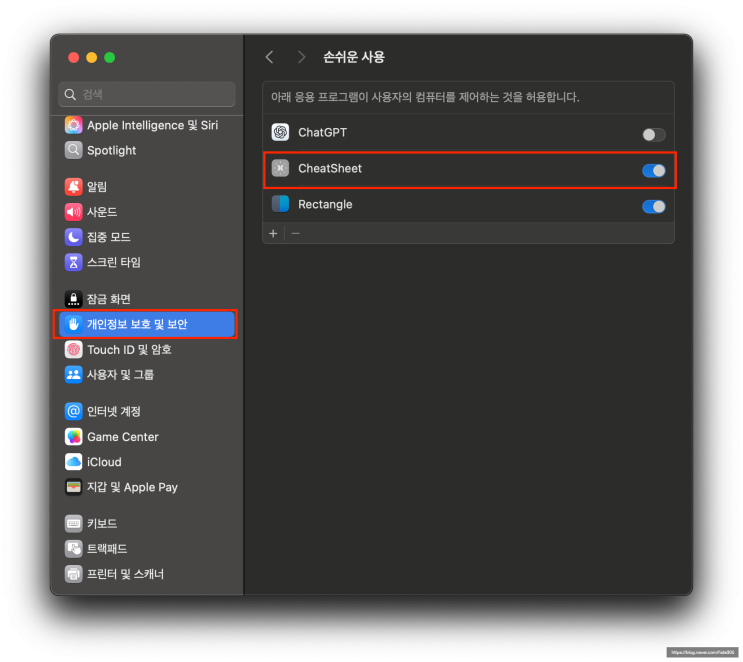The image size is (743, 662).
Task: Click the 잠금 화면 lock icon
Action: click(x=73, y=299)
